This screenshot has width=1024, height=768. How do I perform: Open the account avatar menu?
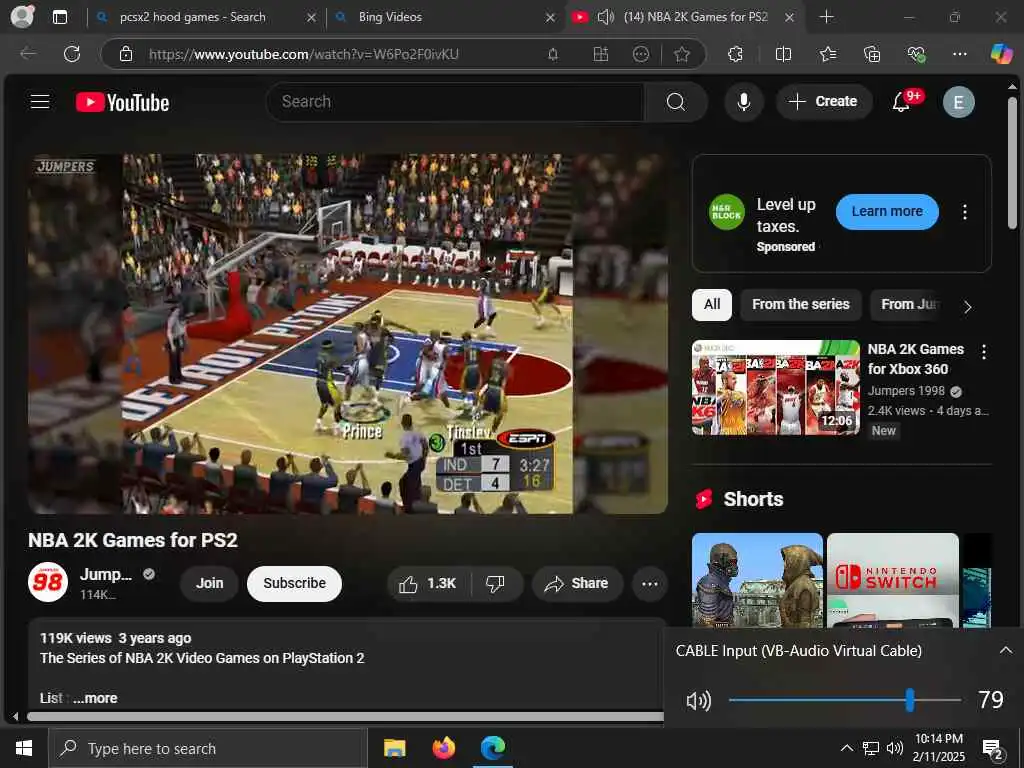tap(958, 102)
